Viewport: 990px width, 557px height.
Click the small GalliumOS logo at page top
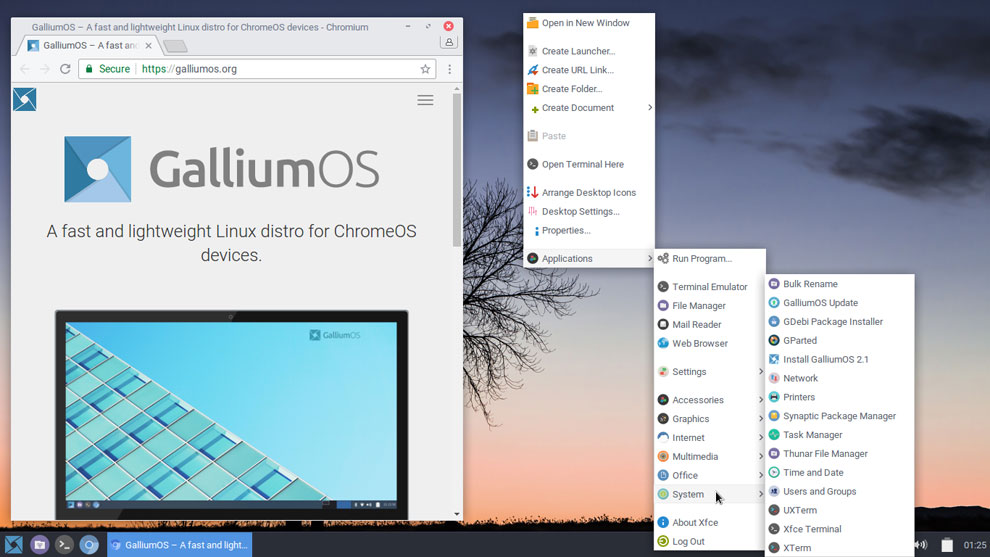tap(25, 99)
